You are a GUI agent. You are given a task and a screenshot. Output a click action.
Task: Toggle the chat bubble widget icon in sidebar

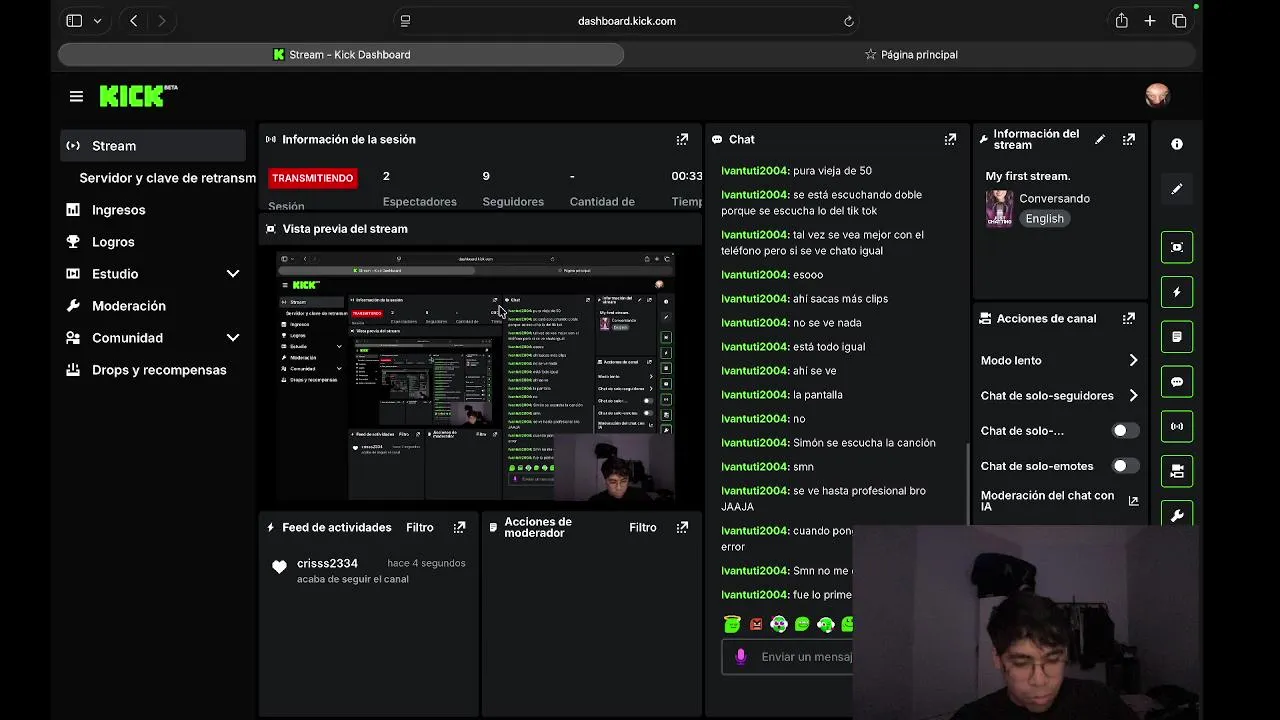pos(1177,382)
